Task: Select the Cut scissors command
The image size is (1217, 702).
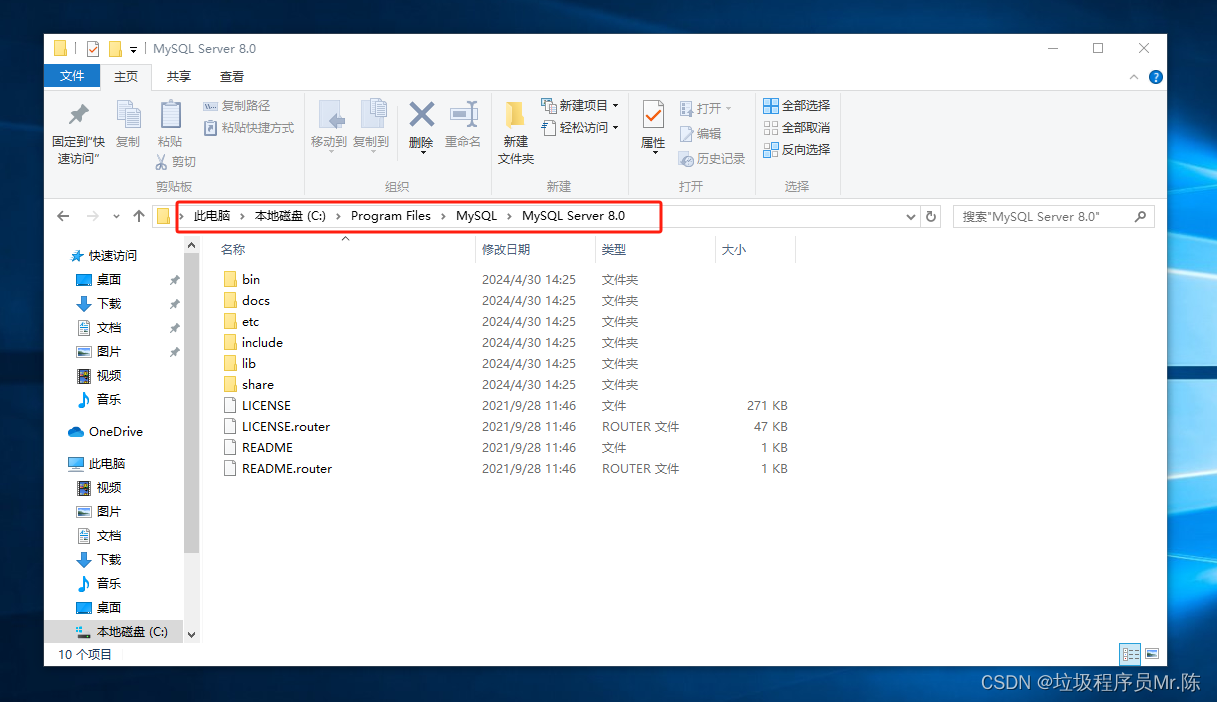Action: [176, 161]
